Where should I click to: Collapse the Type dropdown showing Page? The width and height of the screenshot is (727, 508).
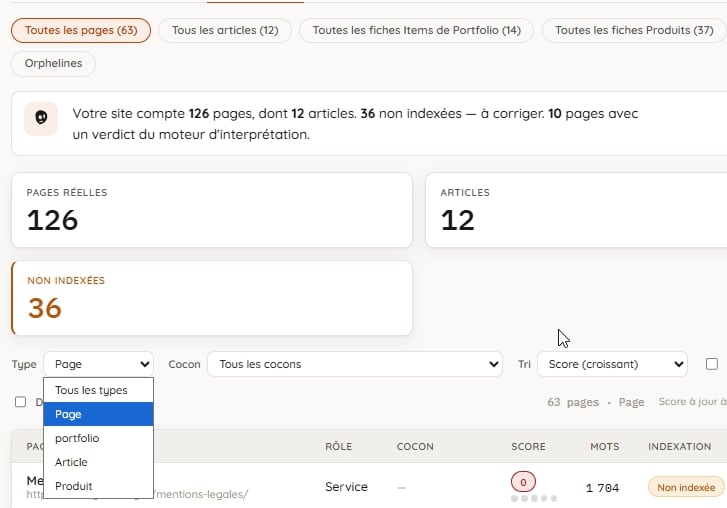pyautogui.click(x=98, y=364)
